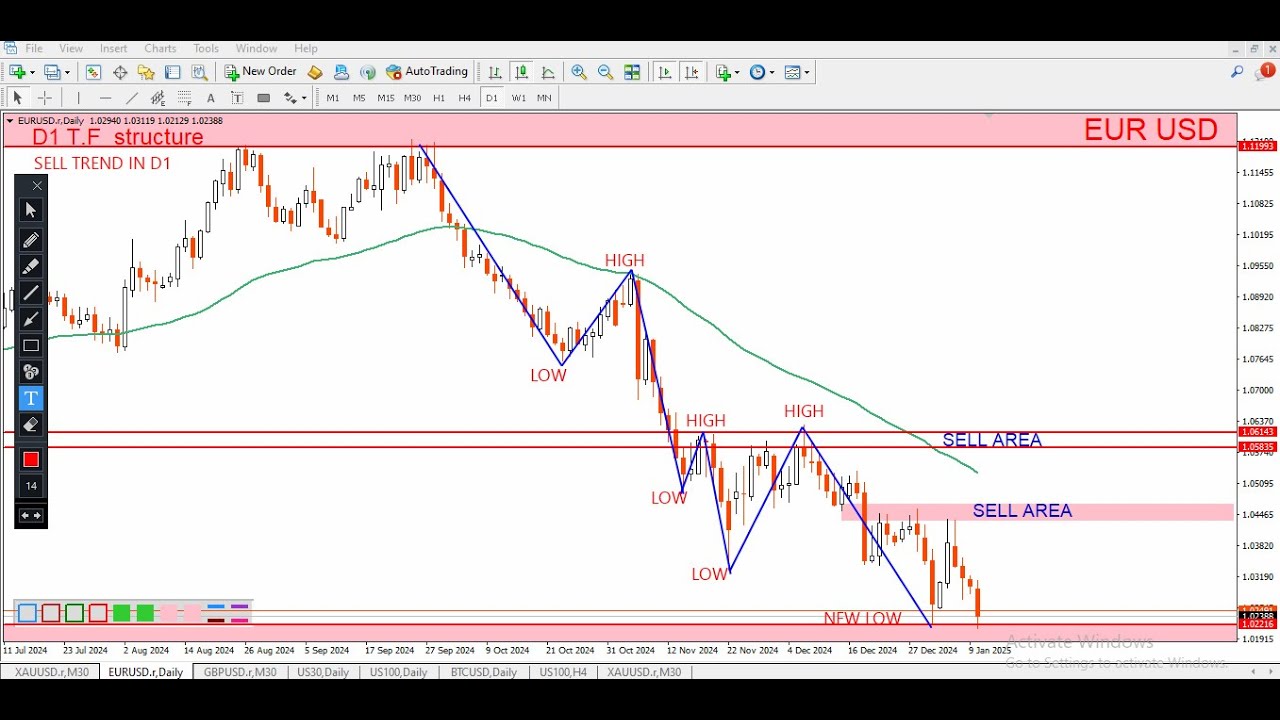
Task: Click the zoom out magnifier icon
Action: 605,72
